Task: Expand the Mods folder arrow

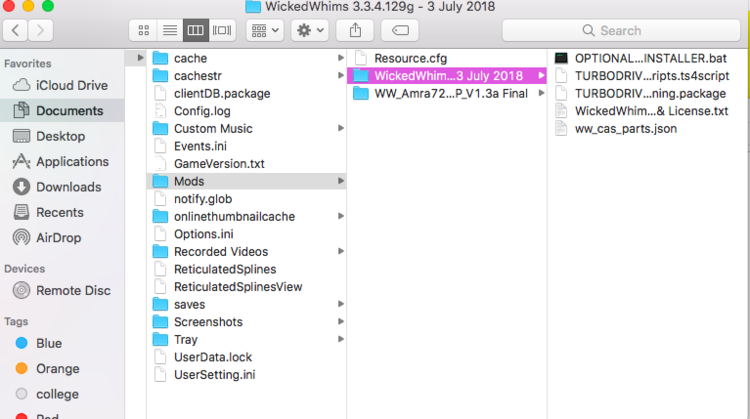Action: [341, 181]
